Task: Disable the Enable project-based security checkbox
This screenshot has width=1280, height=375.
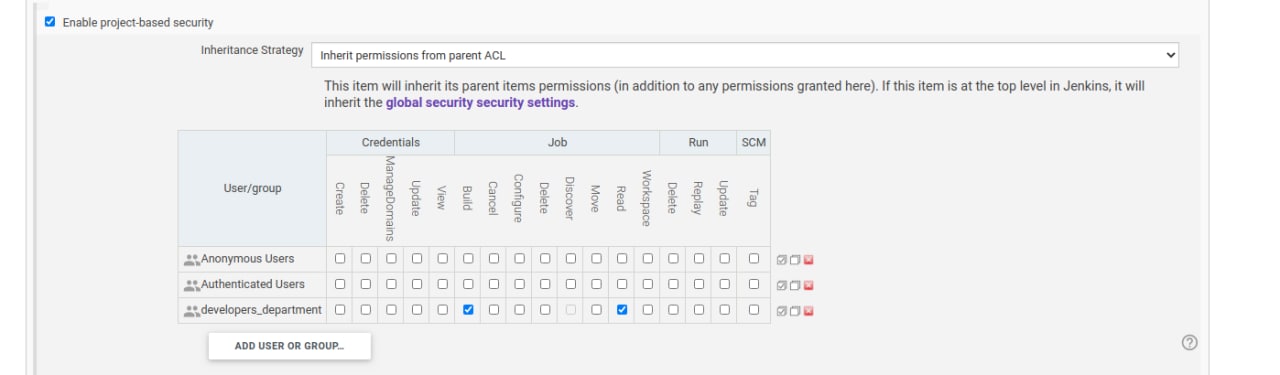Action: click(x=50, y=21)
